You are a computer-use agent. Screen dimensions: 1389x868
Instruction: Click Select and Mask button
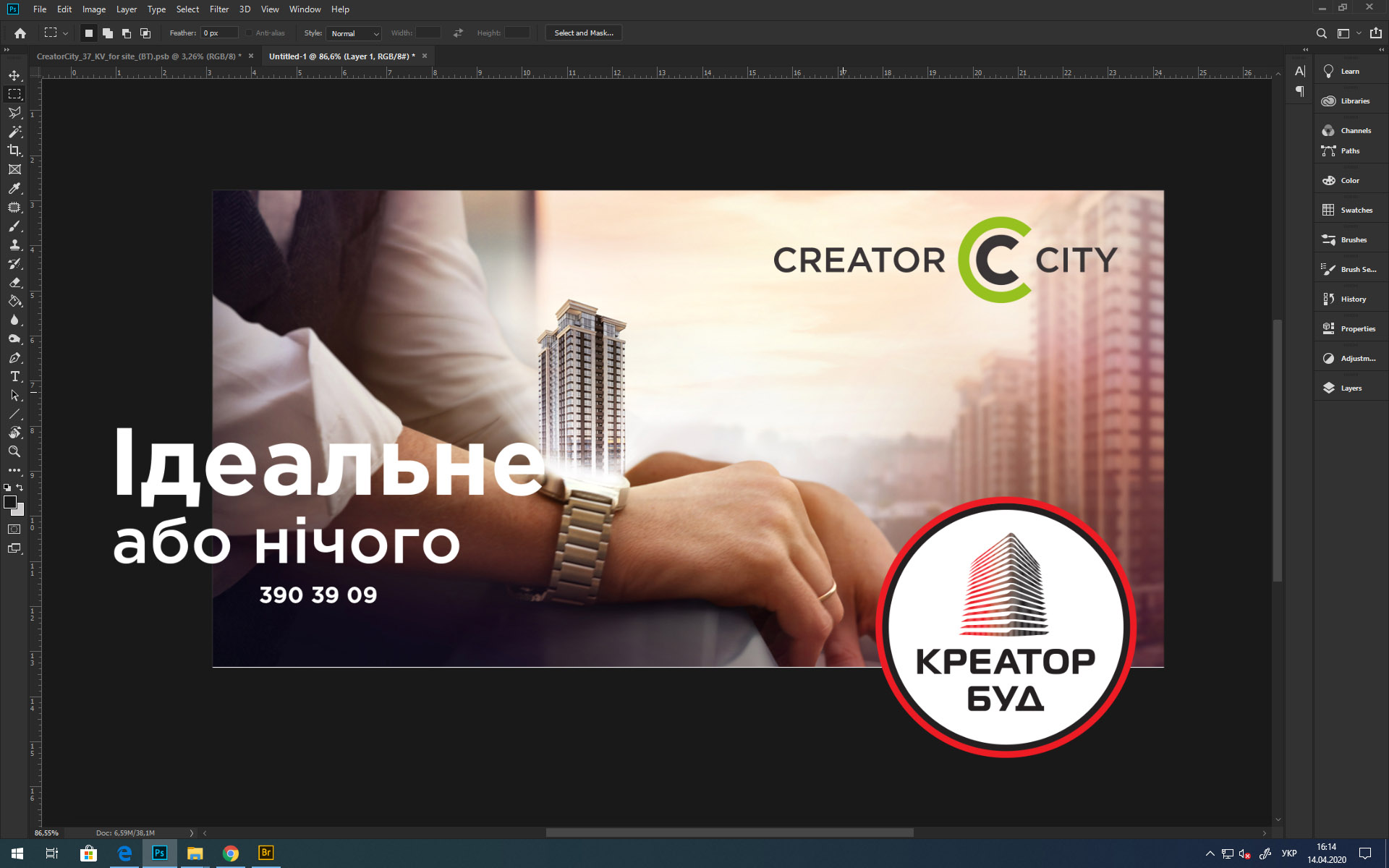[x=584, y=33]
